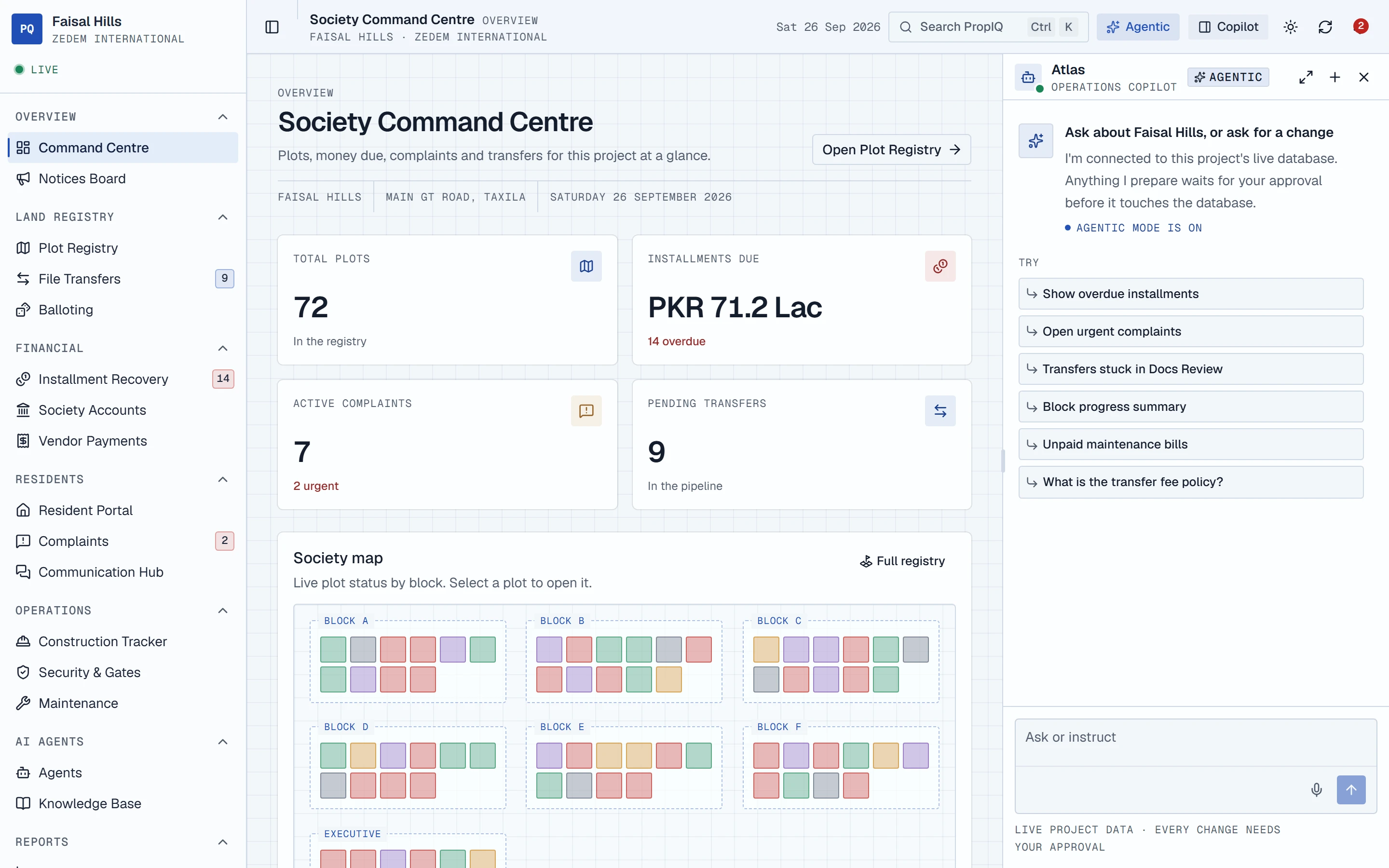
Task: Choose the Block progress summary suggestion
Action: [x=1190, y=407]
